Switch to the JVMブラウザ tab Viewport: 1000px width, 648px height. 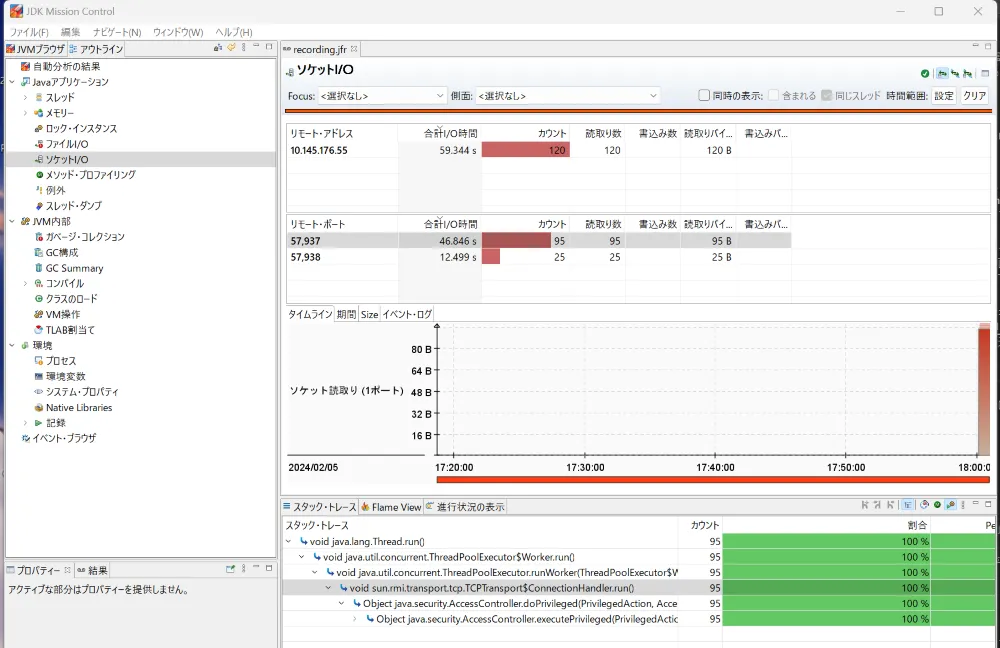tap(36, 49)
